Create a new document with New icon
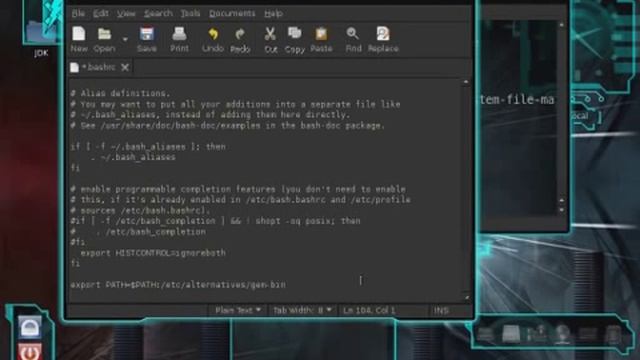Image resolution: width=640 pixels, height=360 pixels. point(79,39)
